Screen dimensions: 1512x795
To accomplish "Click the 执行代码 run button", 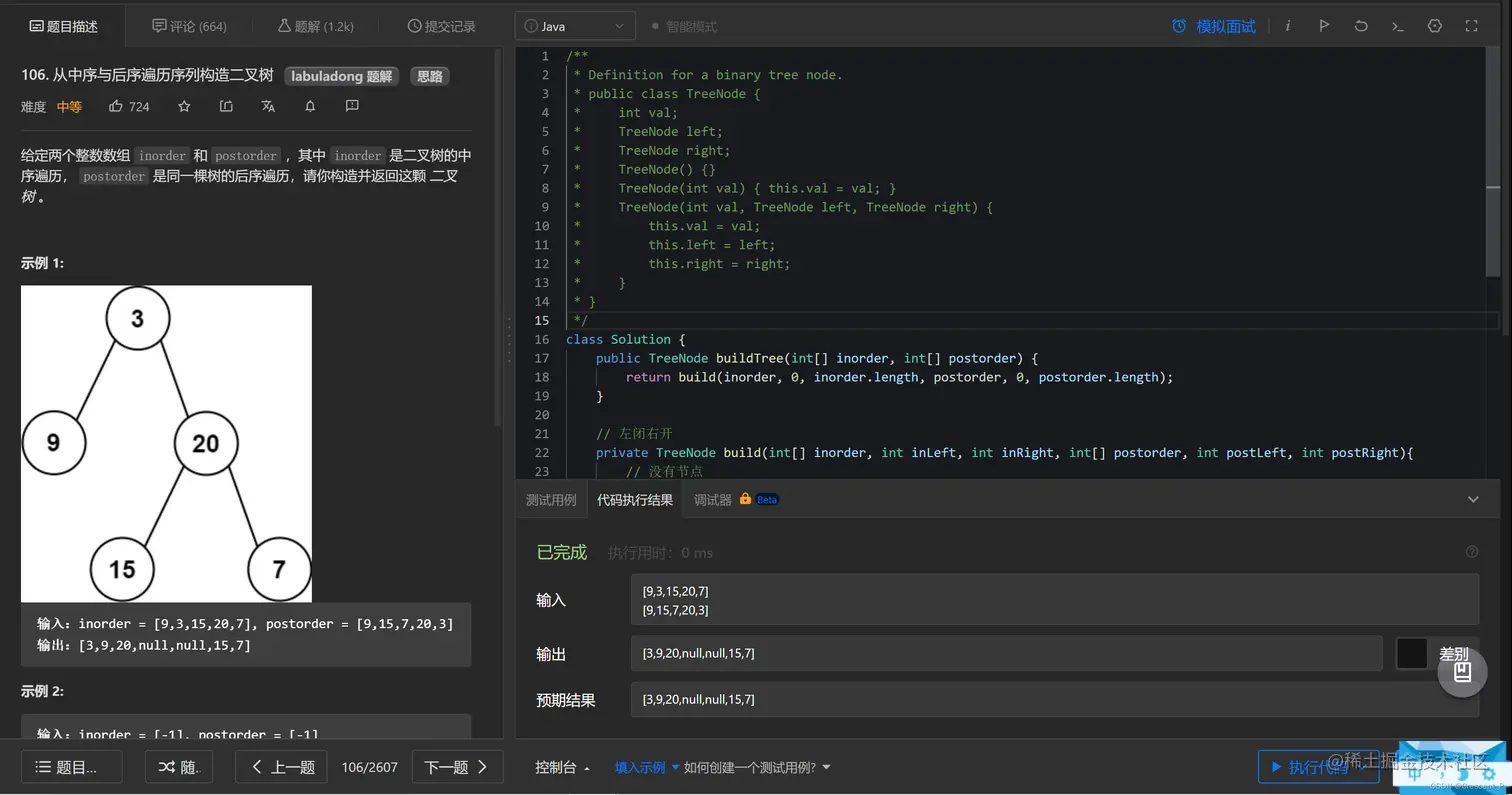I will [x=1318, y=767].
